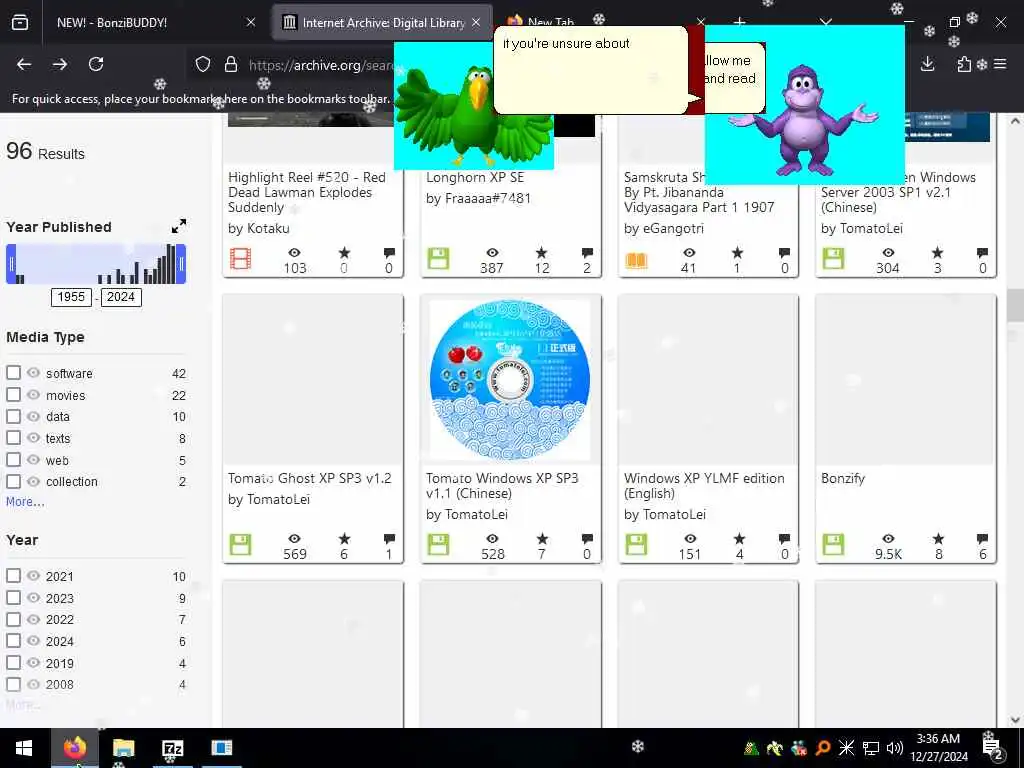Open the Longhorn XP SE title
This screenshot has width=1024, height=768.
[475, 177]
